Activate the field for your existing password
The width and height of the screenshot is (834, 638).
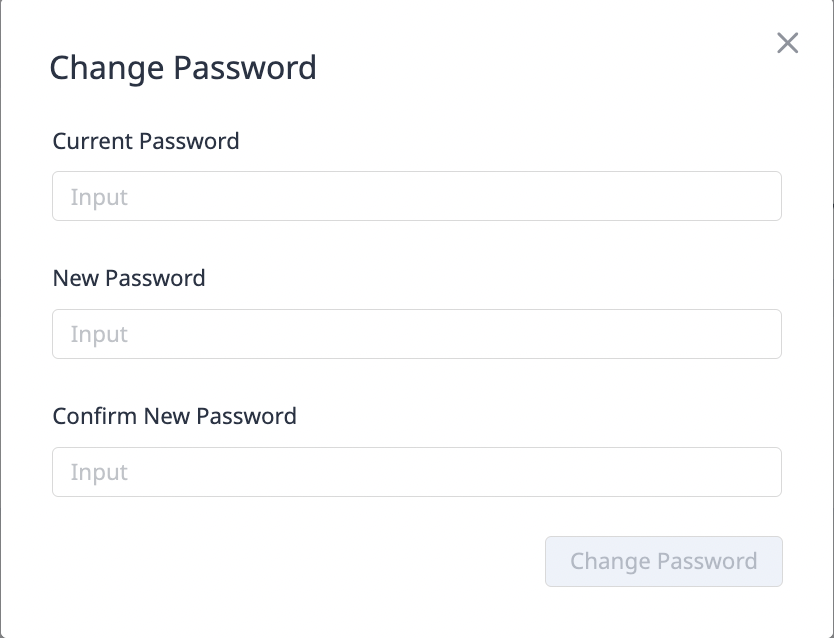click(x=416, y=196)
